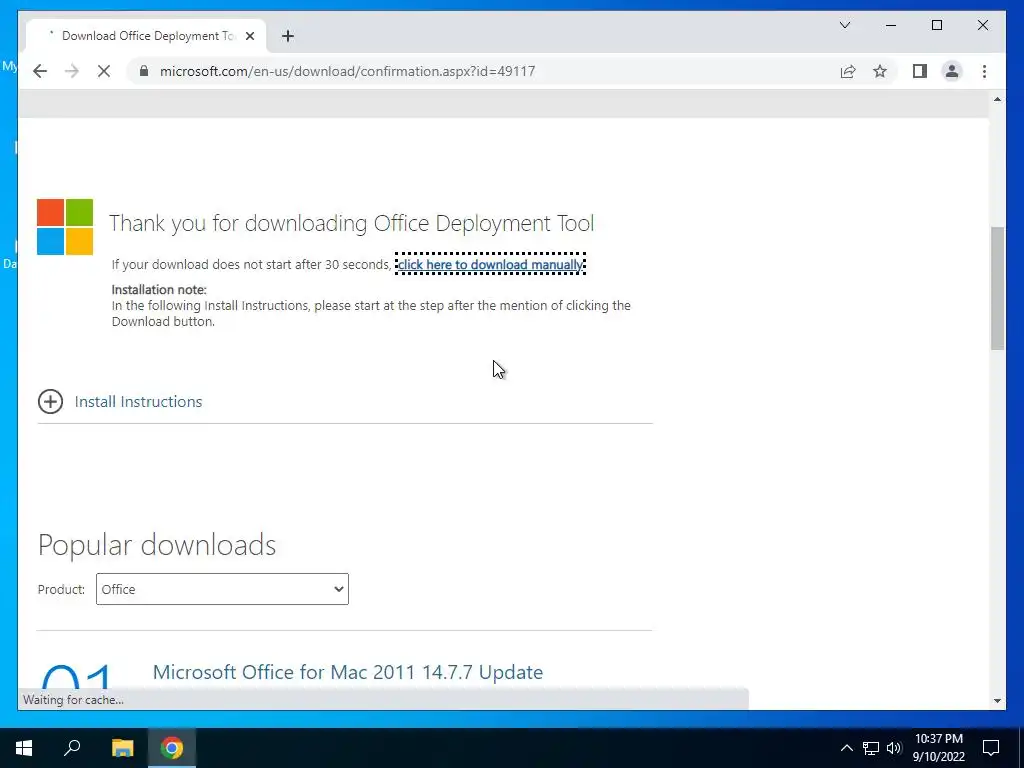Open a new tab with the plus button

coord(288,36)
